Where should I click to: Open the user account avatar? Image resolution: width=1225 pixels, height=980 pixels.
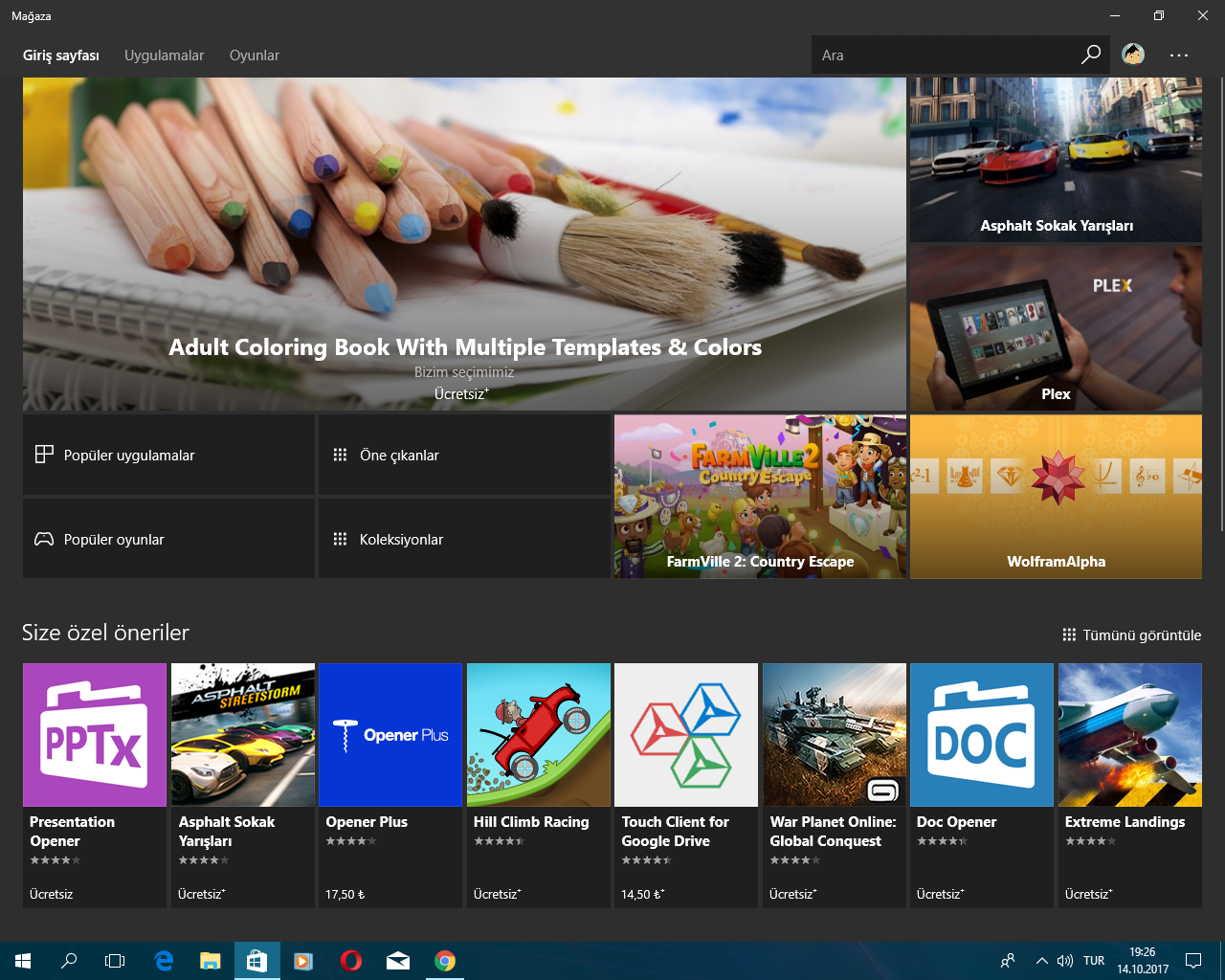click(1133, 55)
